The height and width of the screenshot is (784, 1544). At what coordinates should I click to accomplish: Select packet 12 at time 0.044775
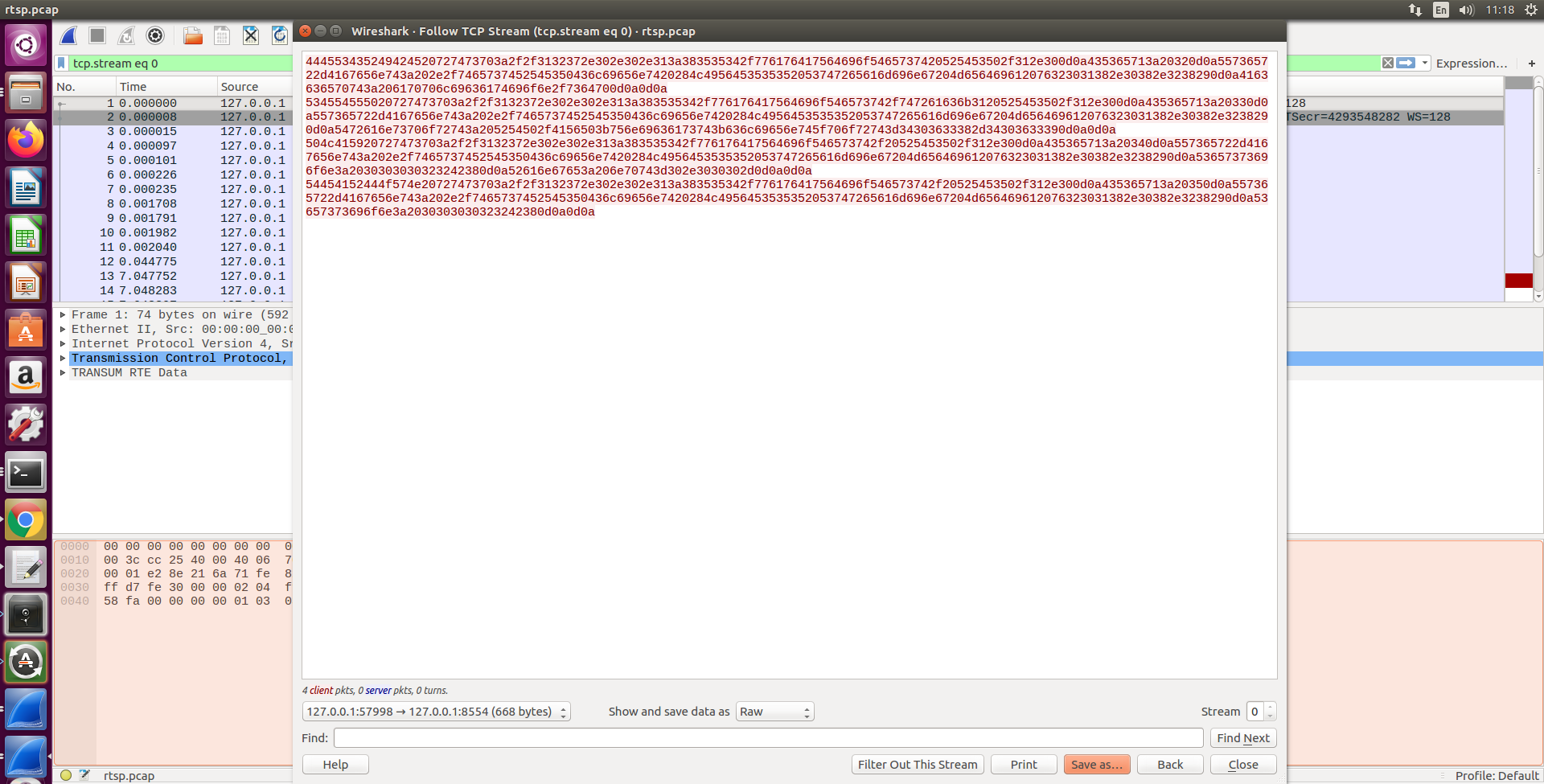pos(173,261)
